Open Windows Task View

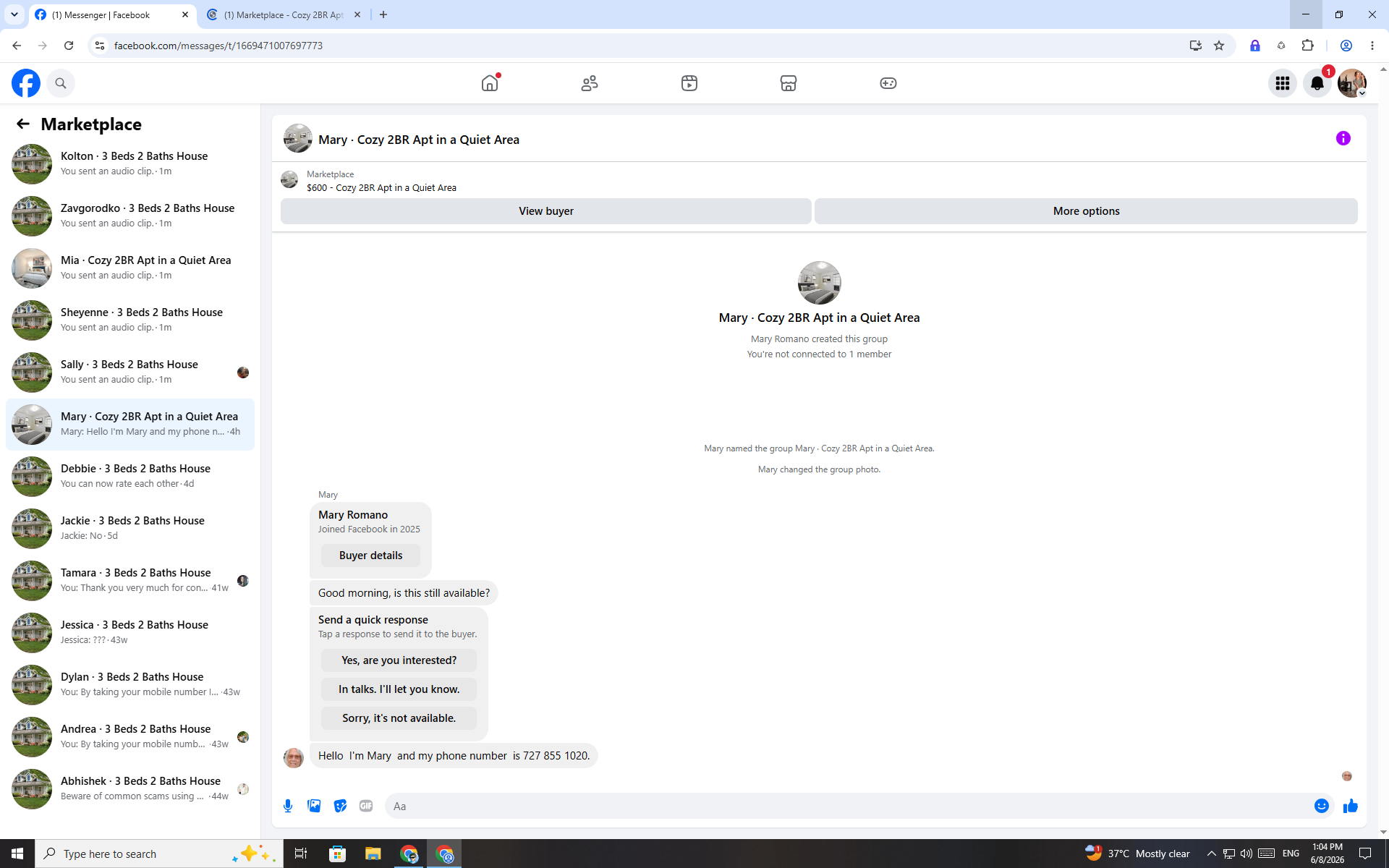(301, 854)
